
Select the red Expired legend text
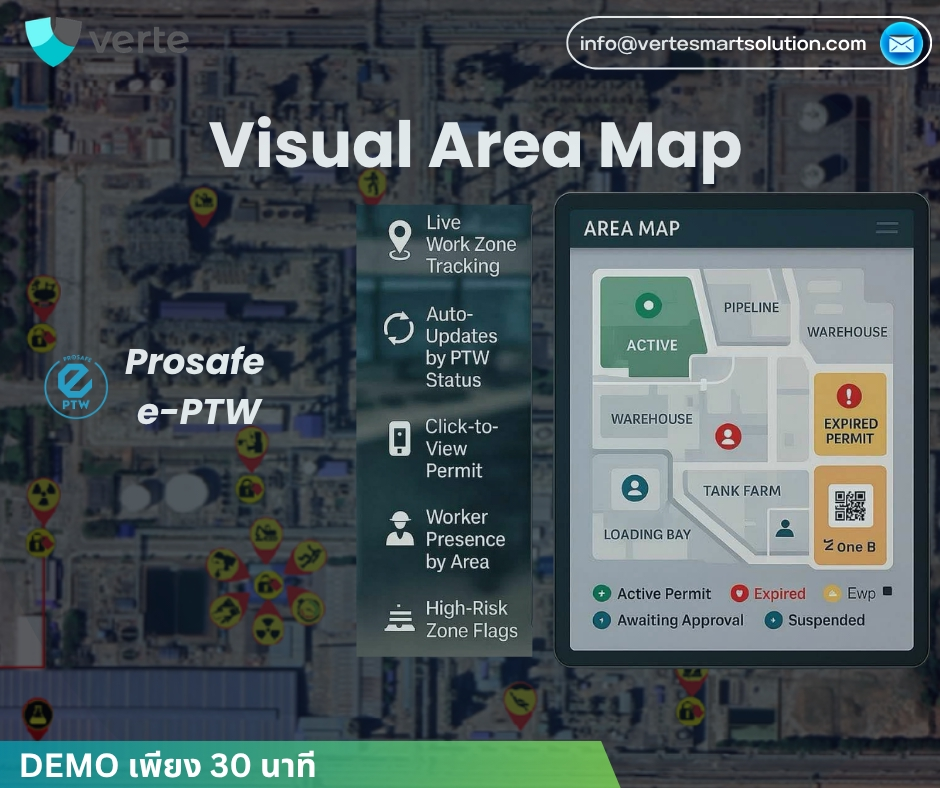click(x=779, y=594)
